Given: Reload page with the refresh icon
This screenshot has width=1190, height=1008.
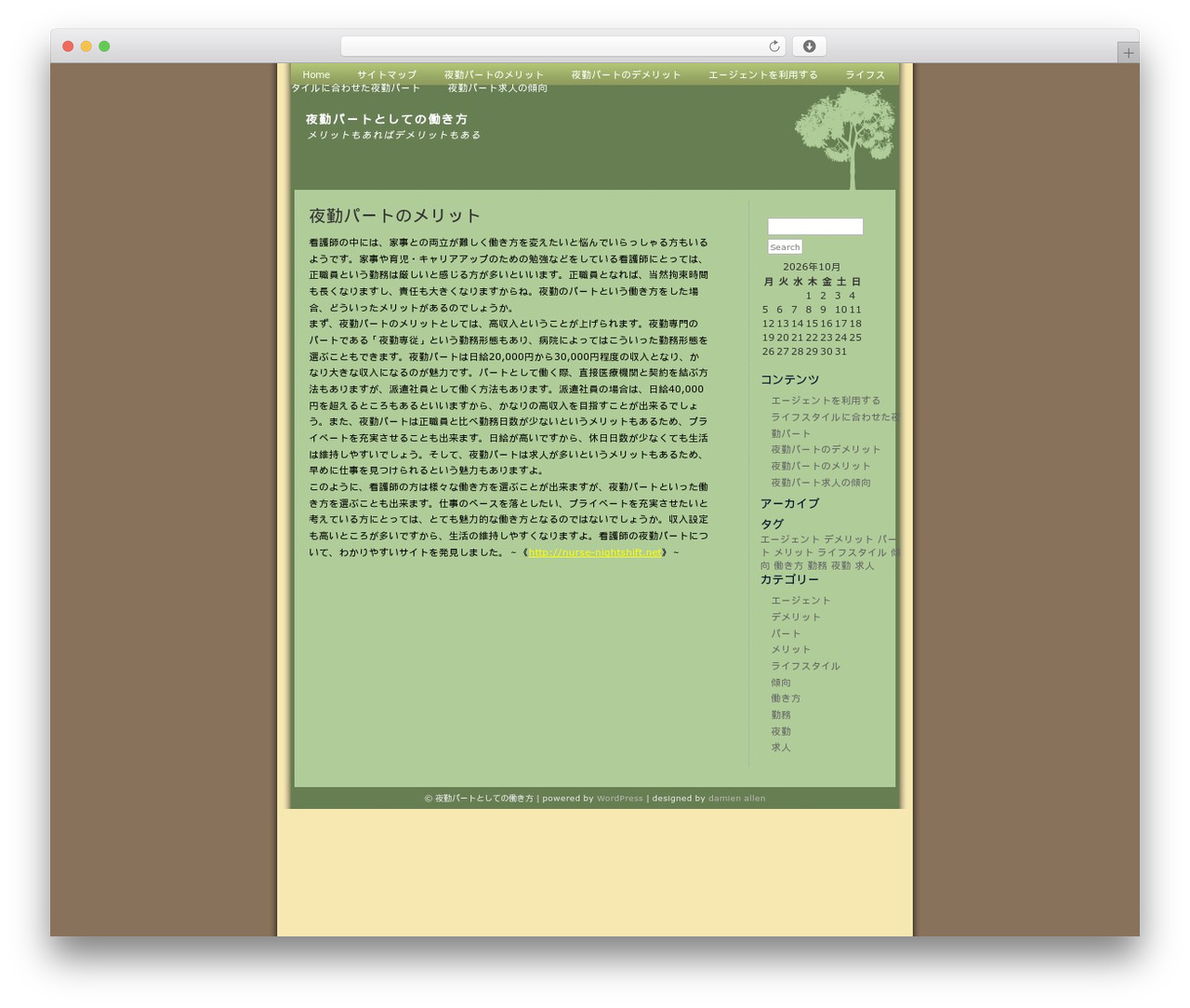Looking at the screenshot, I should point(774,46).
